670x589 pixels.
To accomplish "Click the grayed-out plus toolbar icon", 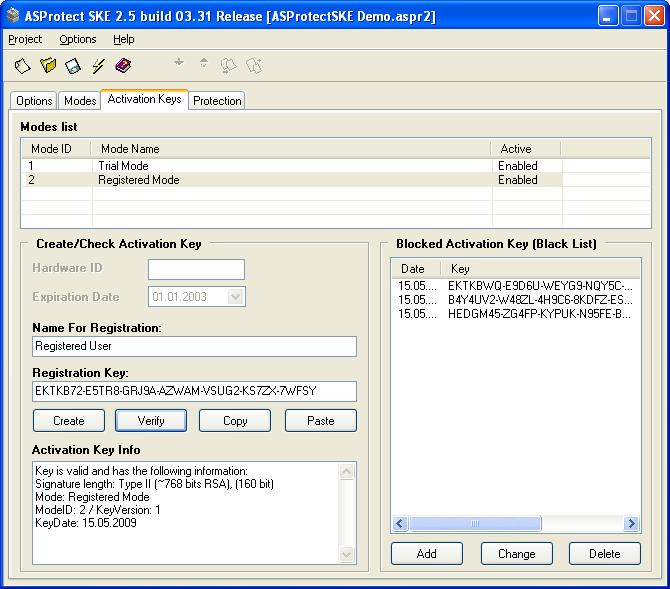I will tap(179, 63).
